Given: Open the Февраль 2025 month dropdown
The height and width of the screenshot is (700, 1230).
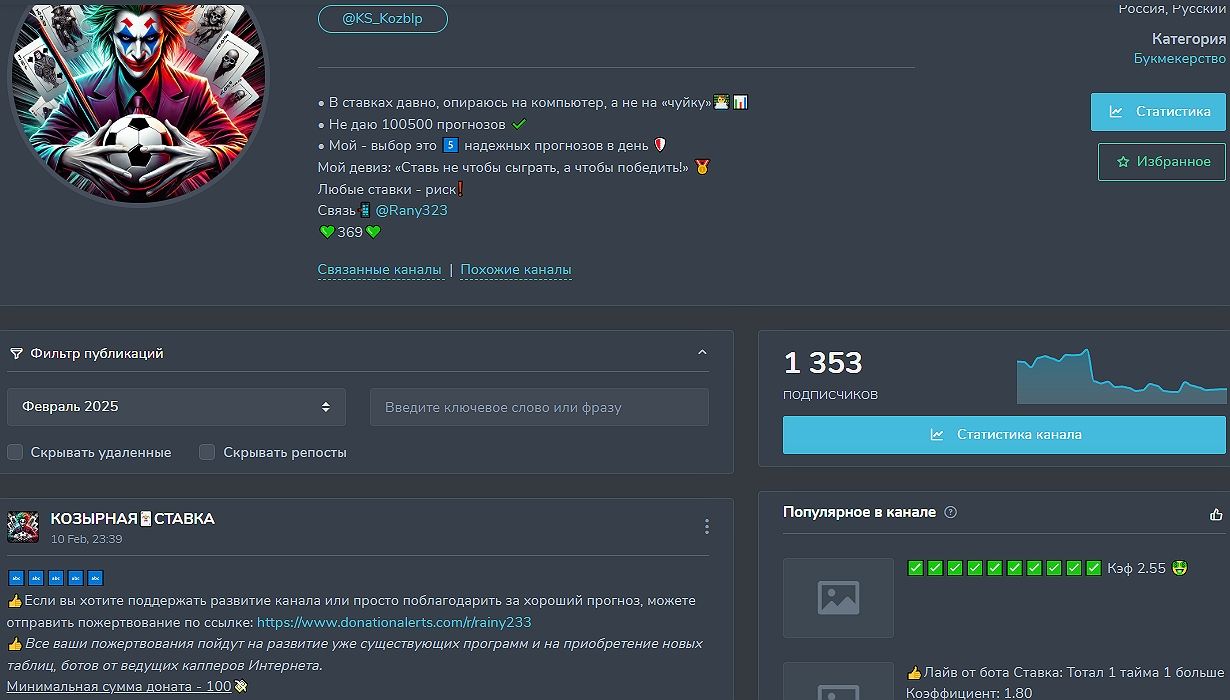Looking at the screenshot, I should click(176, 407).
